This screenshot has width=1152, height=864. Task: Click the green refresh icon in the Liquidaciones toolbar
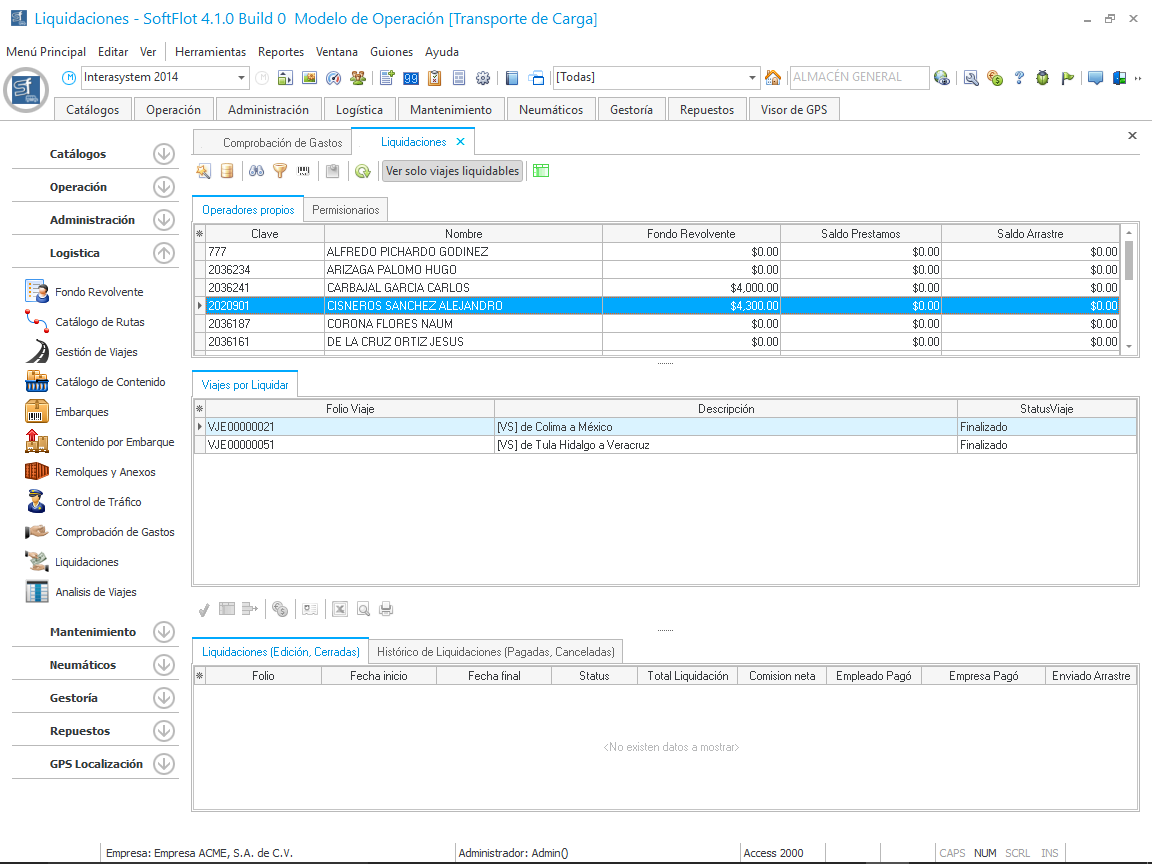(362, 171)
